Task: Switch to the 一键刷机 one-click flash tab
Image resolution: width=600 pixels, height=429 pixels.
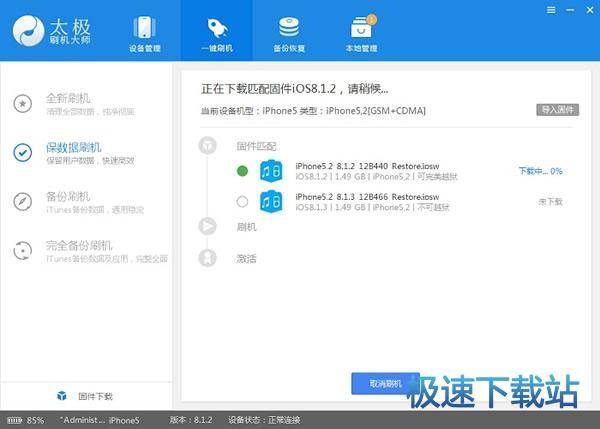Action: [217, 31]
